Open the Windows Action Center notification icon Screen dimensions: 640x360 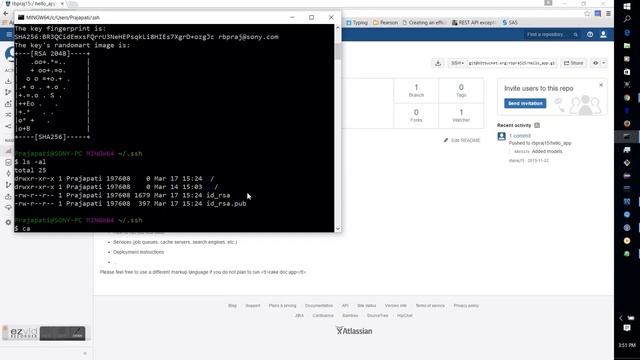[627, 328]
